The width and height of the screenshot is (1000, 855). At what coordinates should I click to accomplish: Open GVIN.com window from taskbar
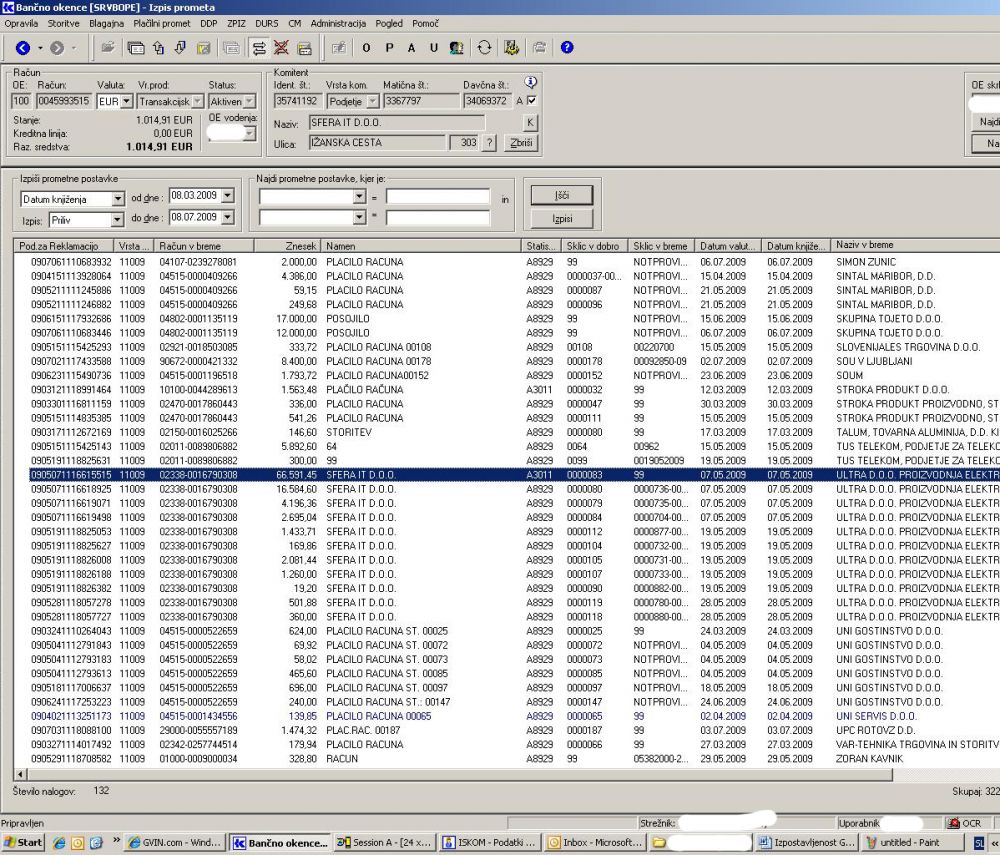176,842
